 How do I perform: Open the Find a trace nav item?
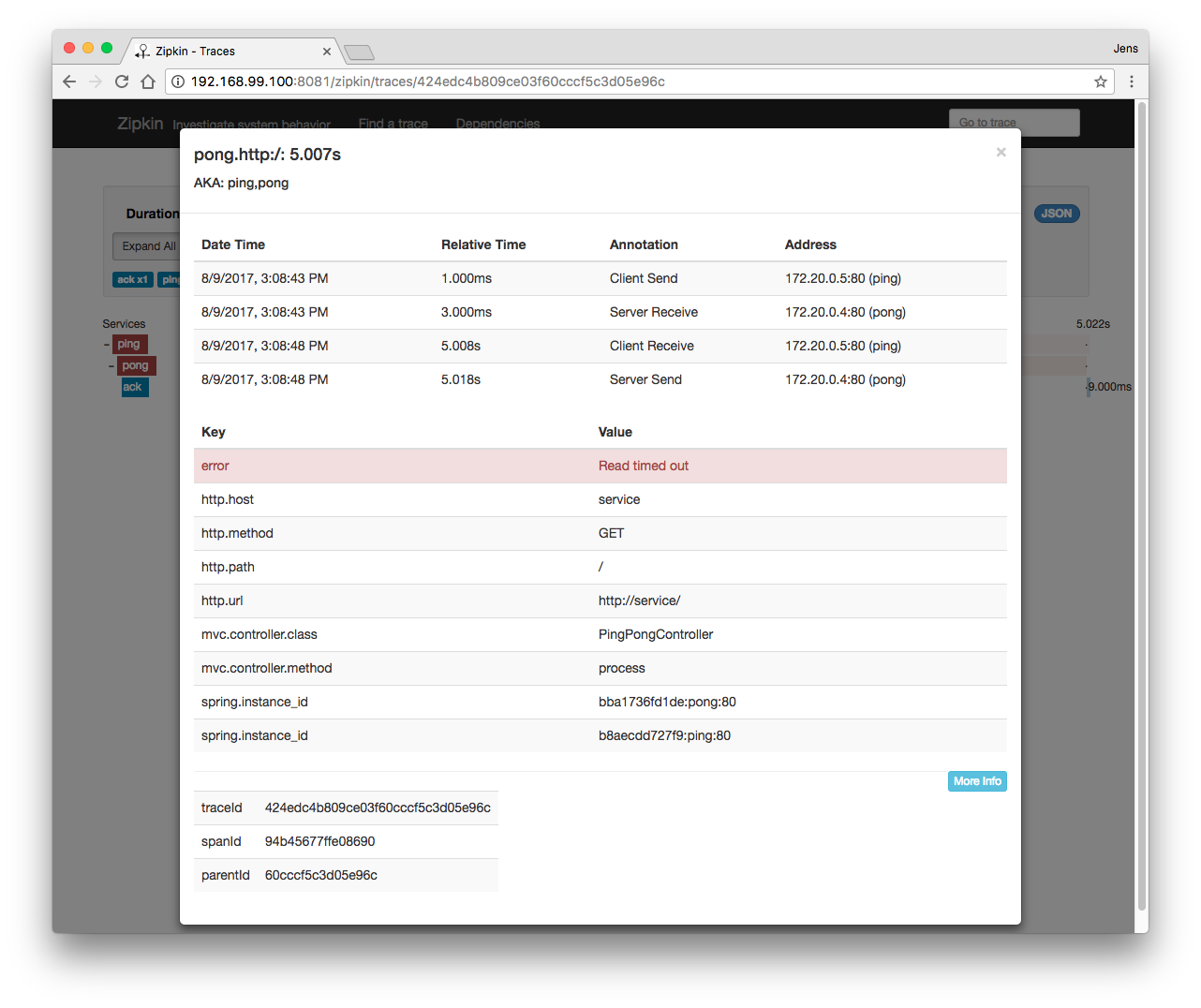click(393, 124)
